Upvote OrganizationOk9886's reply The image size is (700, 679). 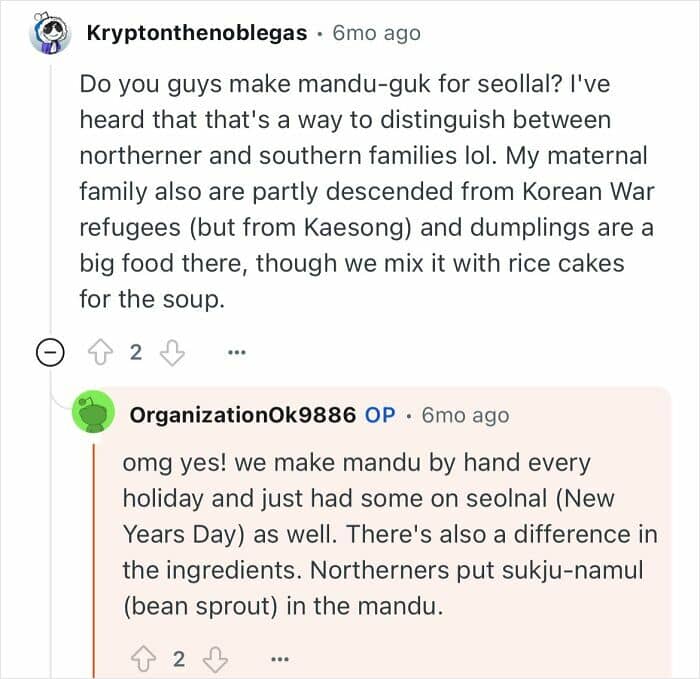point(144,659)
